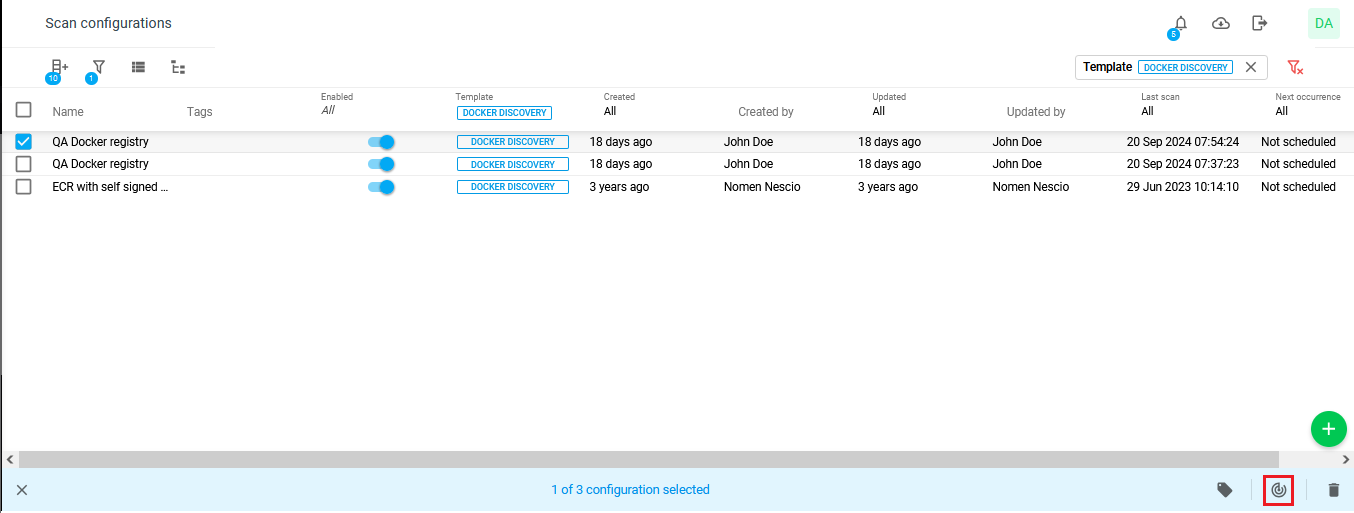Toggle Enabled switch for row scanned 07:54:24
Screen dimensions: 1354x513
click(x=381, y=142)
